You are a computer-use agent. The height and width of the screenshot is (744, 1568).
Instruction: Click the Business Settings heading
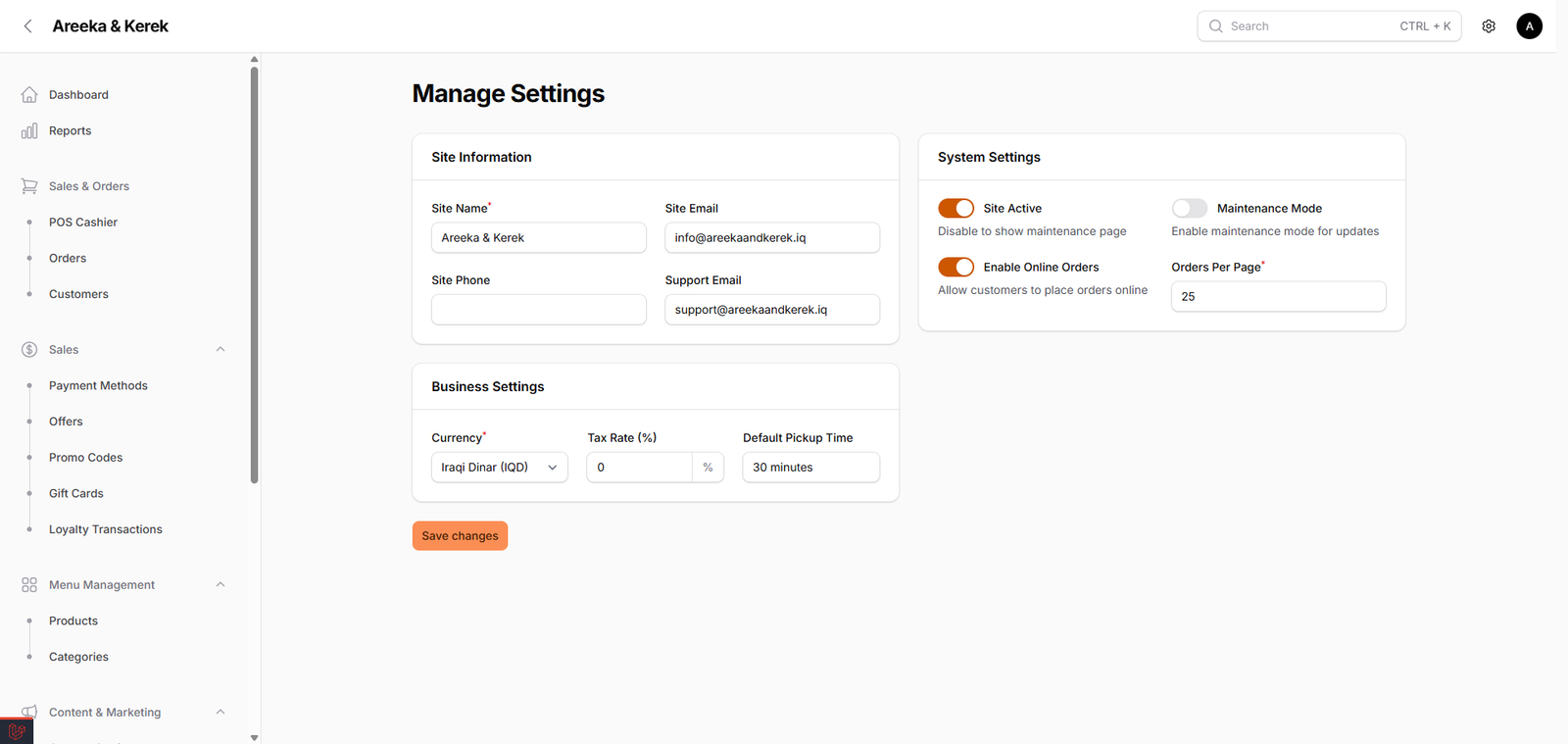[488, 386]
